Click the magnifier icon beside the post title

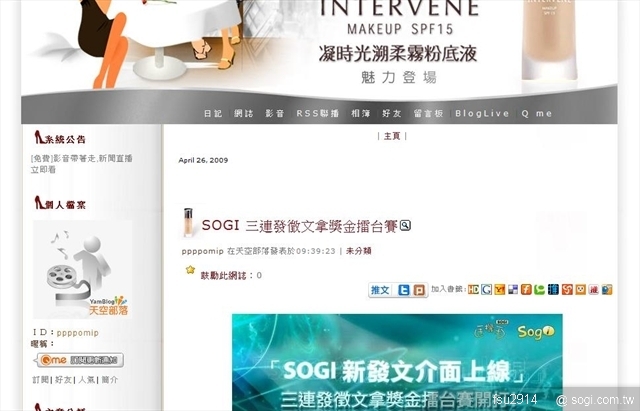click(x=405, y=225)
